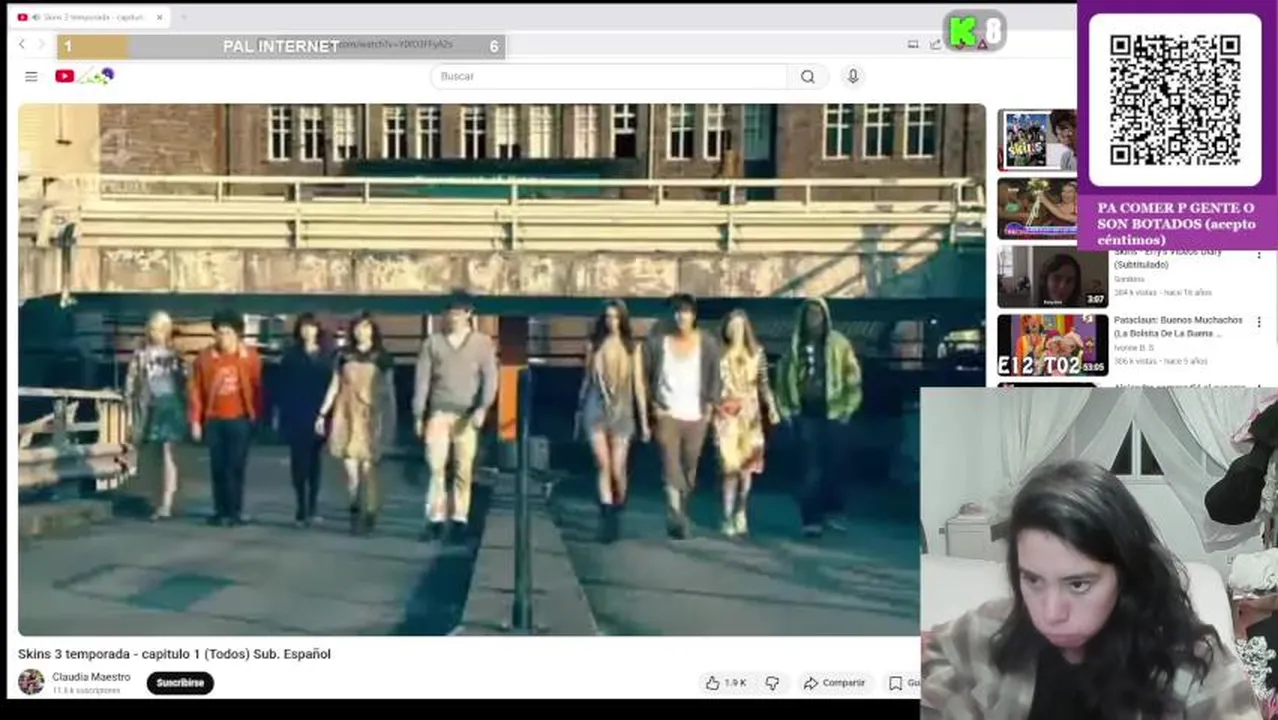The image size is (1278, 720).
Task: Subscribe using the Suscribirse button
Action: (180, 683)
